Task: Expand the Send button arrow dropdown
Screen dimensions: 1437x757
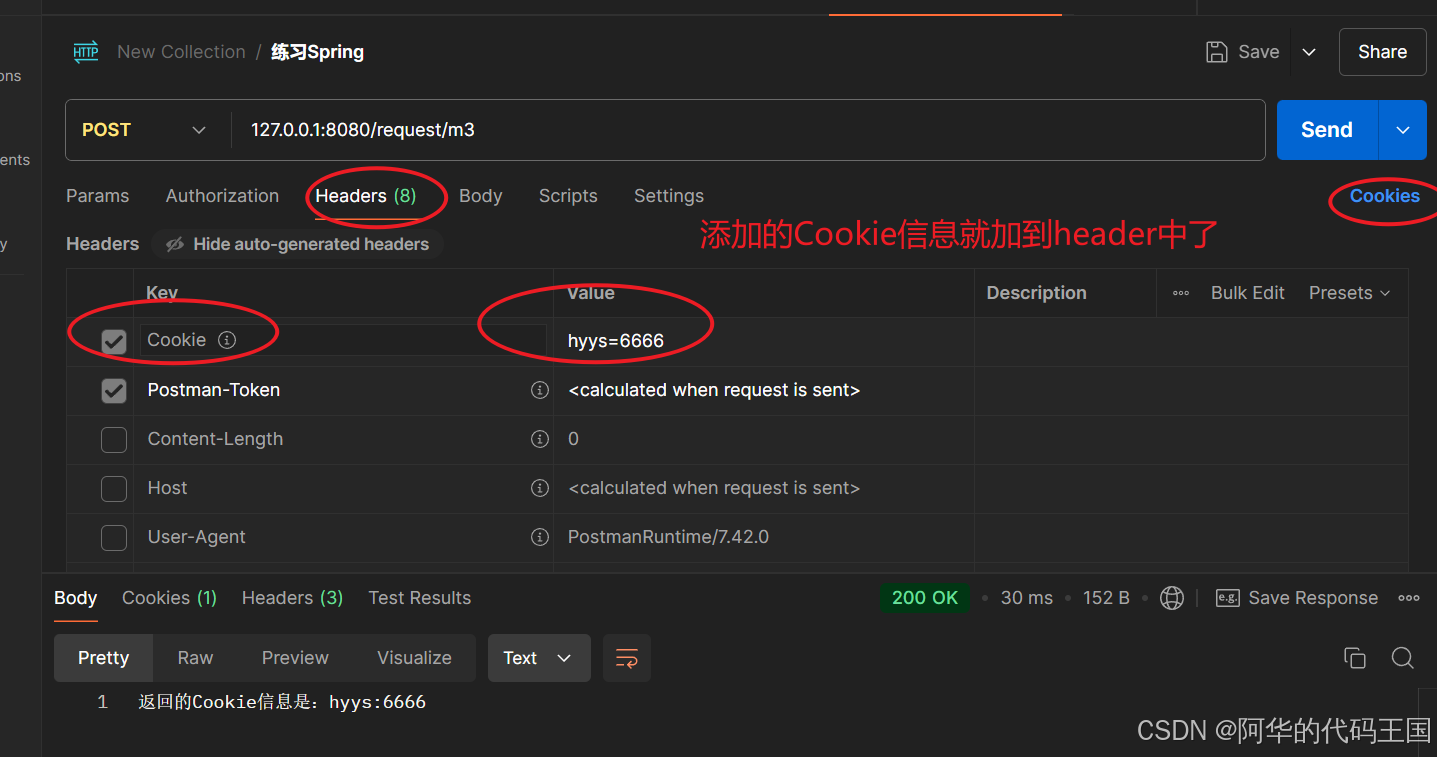Action: [1403, 130]
